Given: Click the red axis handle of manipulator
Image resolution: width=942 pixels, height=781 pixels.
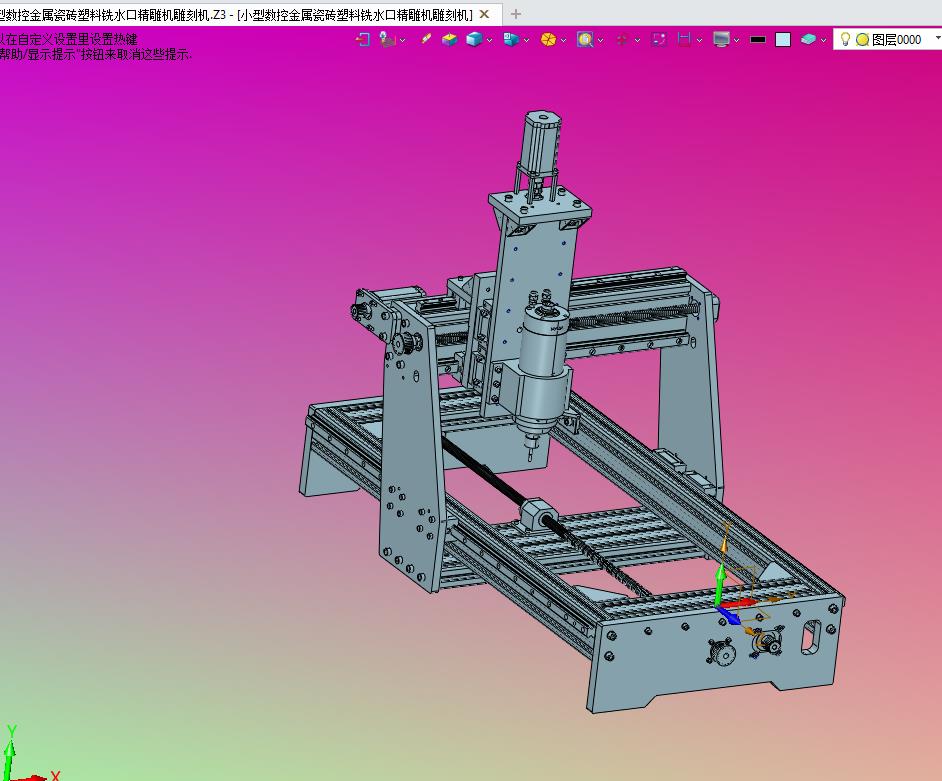Looking at the screenshot, I should pos(739,603).
